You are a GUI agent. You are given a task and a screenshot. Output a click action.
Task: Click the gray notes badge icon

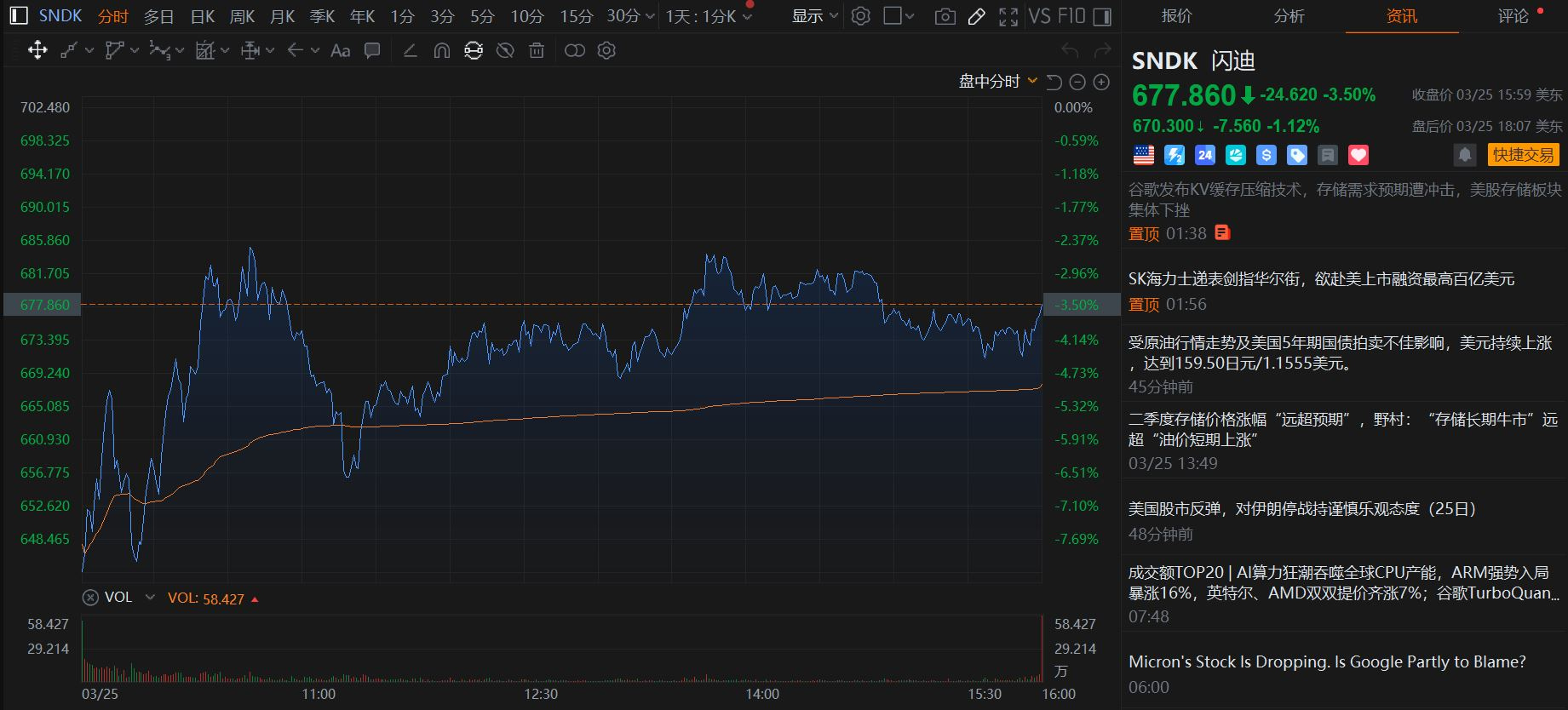1328,155
